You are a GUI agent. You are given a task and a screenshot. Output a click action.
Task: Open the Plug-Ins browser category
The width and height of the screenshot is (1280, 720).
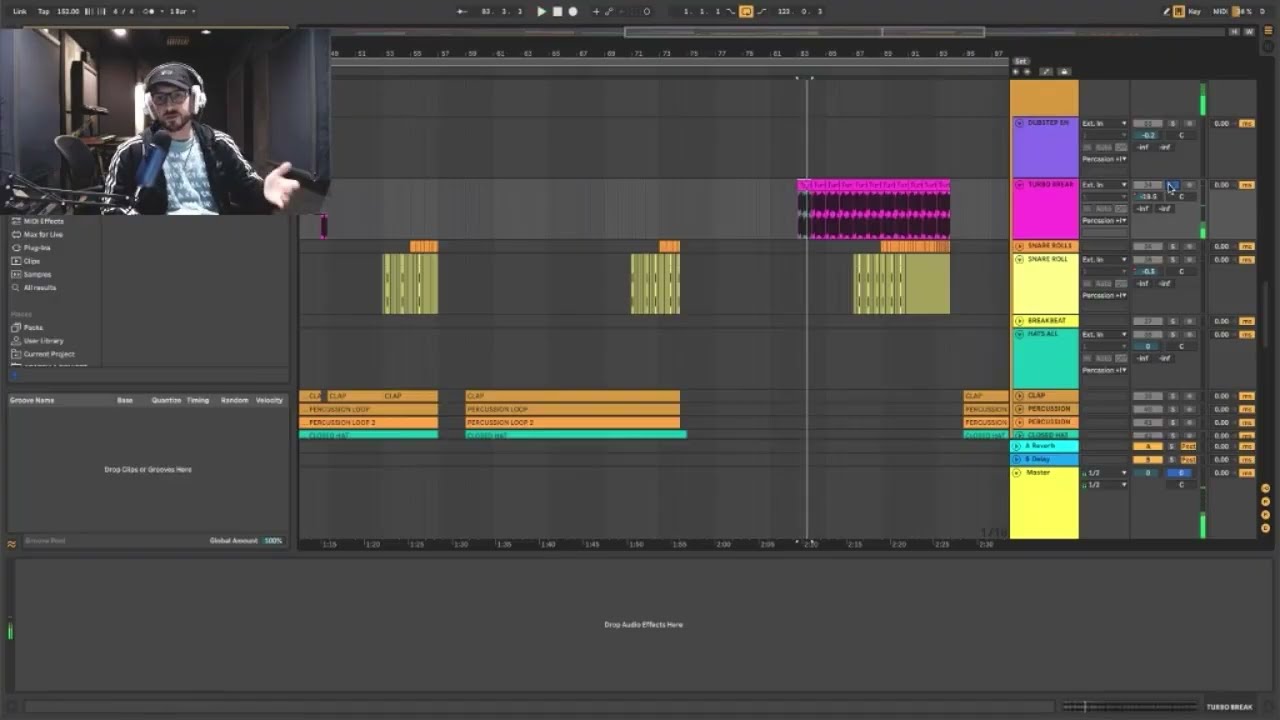click(x=37, y=248)
